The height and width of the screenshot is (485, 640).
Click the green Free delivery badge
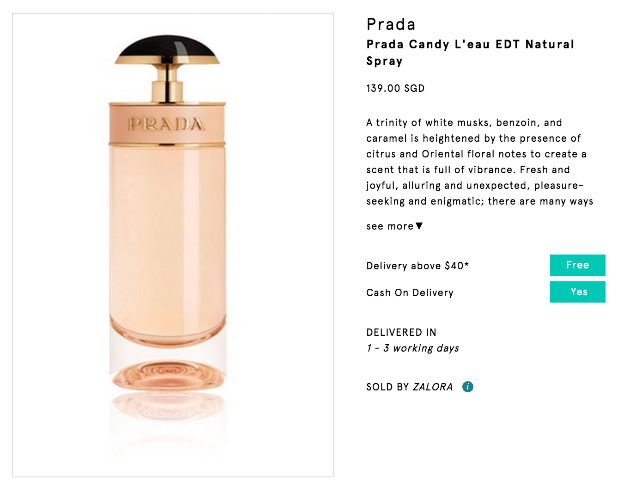(x=577, y=265)
